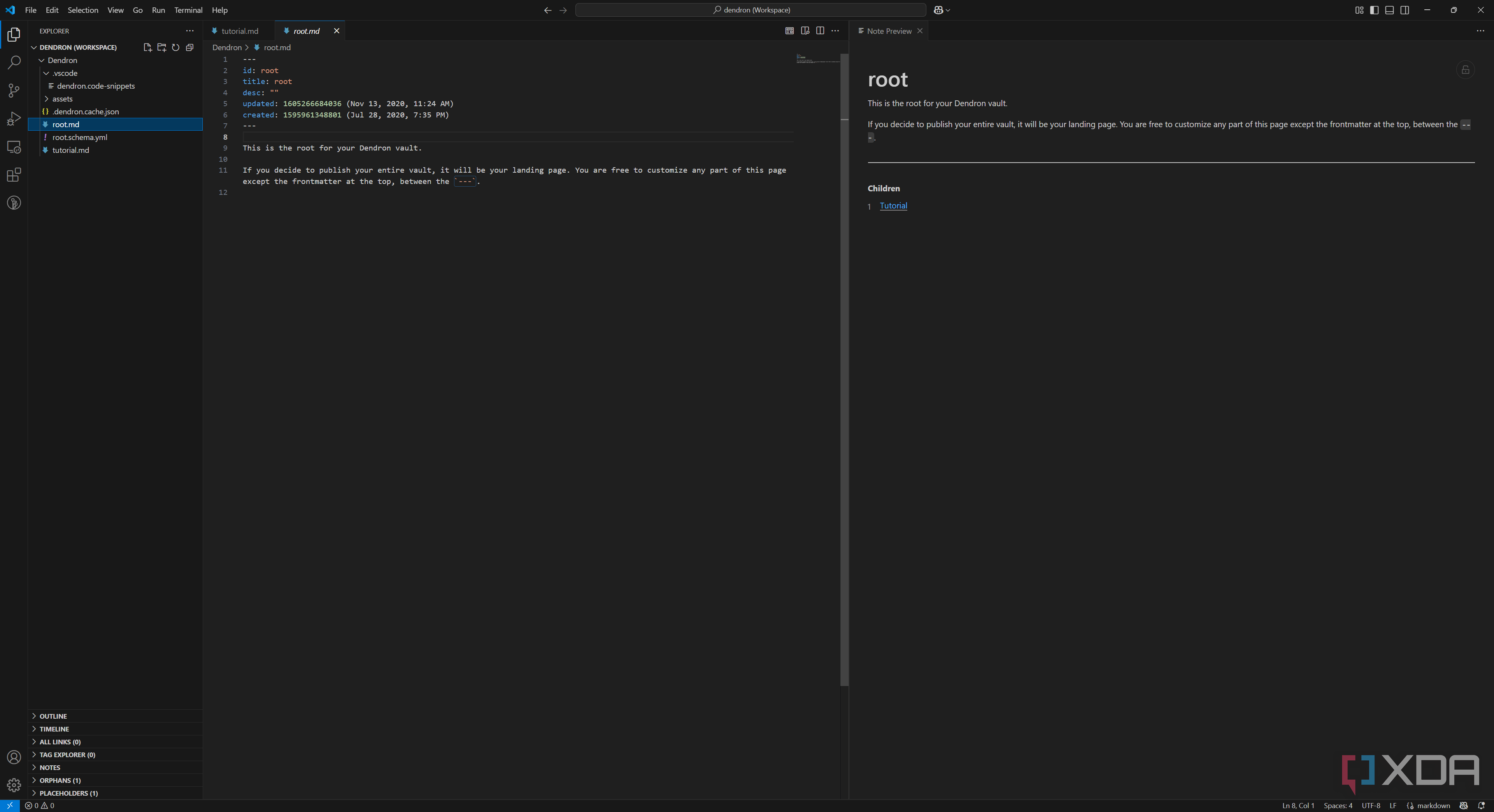Image resolution: width=1494 pixels, height=812 pixels.
Task: Expand the NOTES section
Action: [x=116, y=767]
